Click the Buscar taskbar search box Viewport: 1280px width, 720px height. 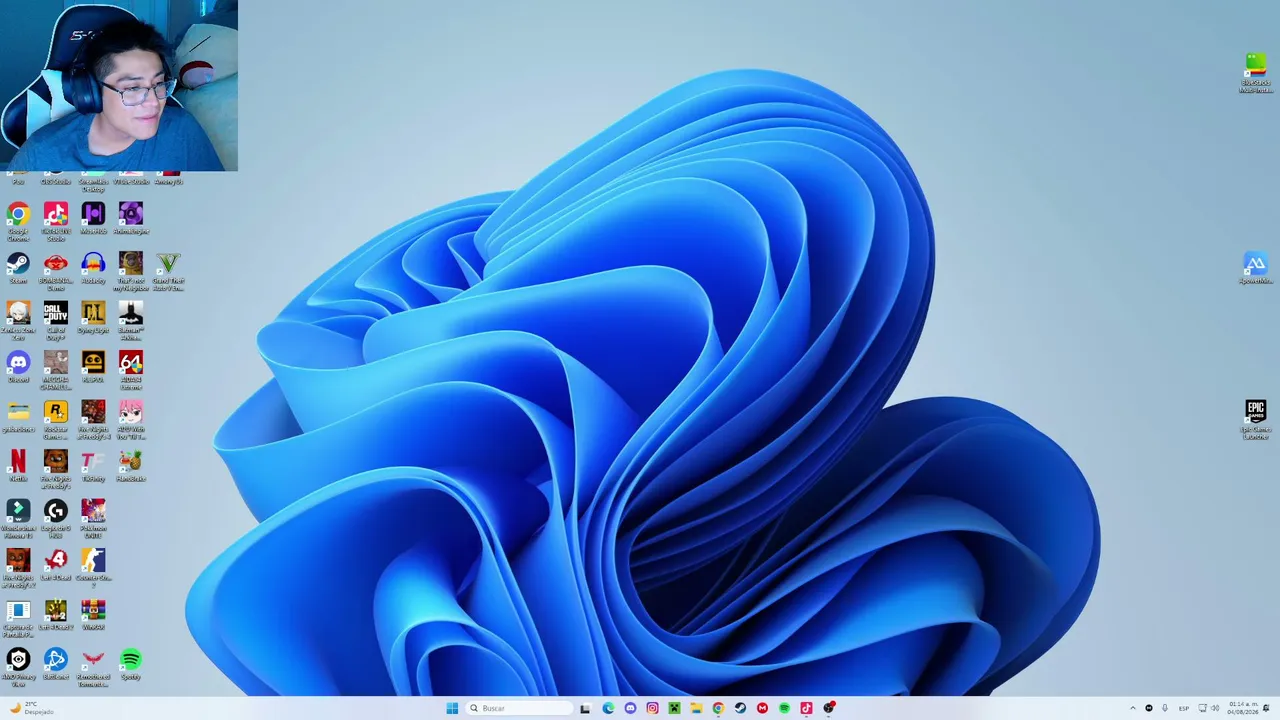(519, 708)
